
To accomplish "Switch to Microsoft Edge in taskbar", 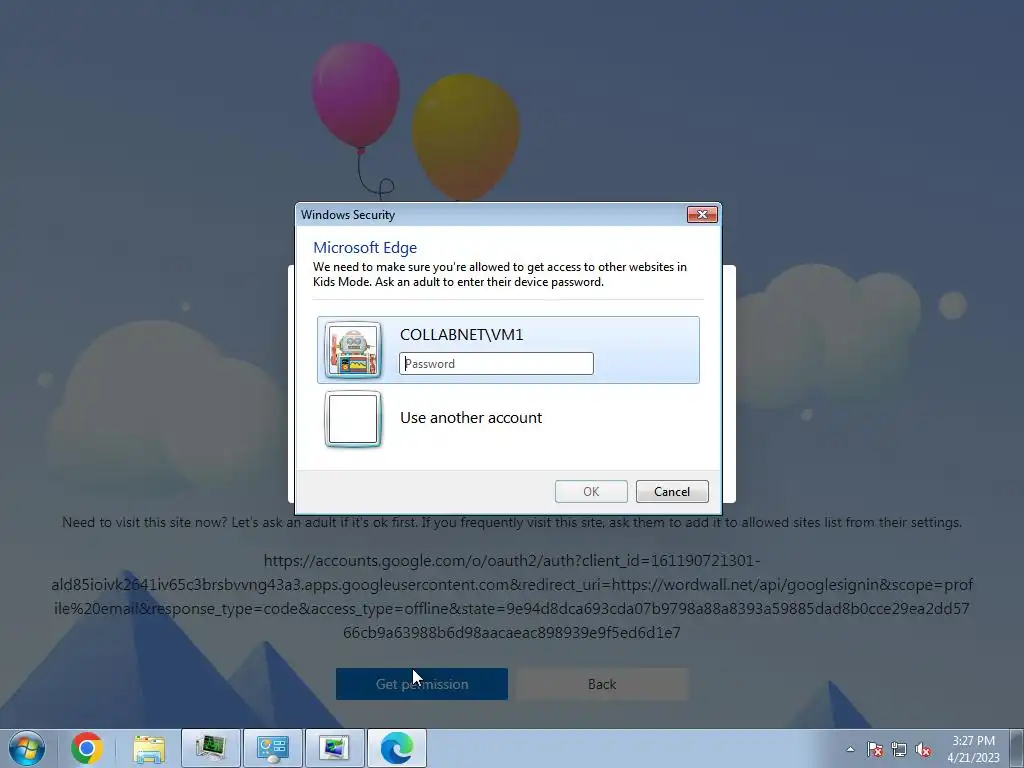I will click(396, 748).
